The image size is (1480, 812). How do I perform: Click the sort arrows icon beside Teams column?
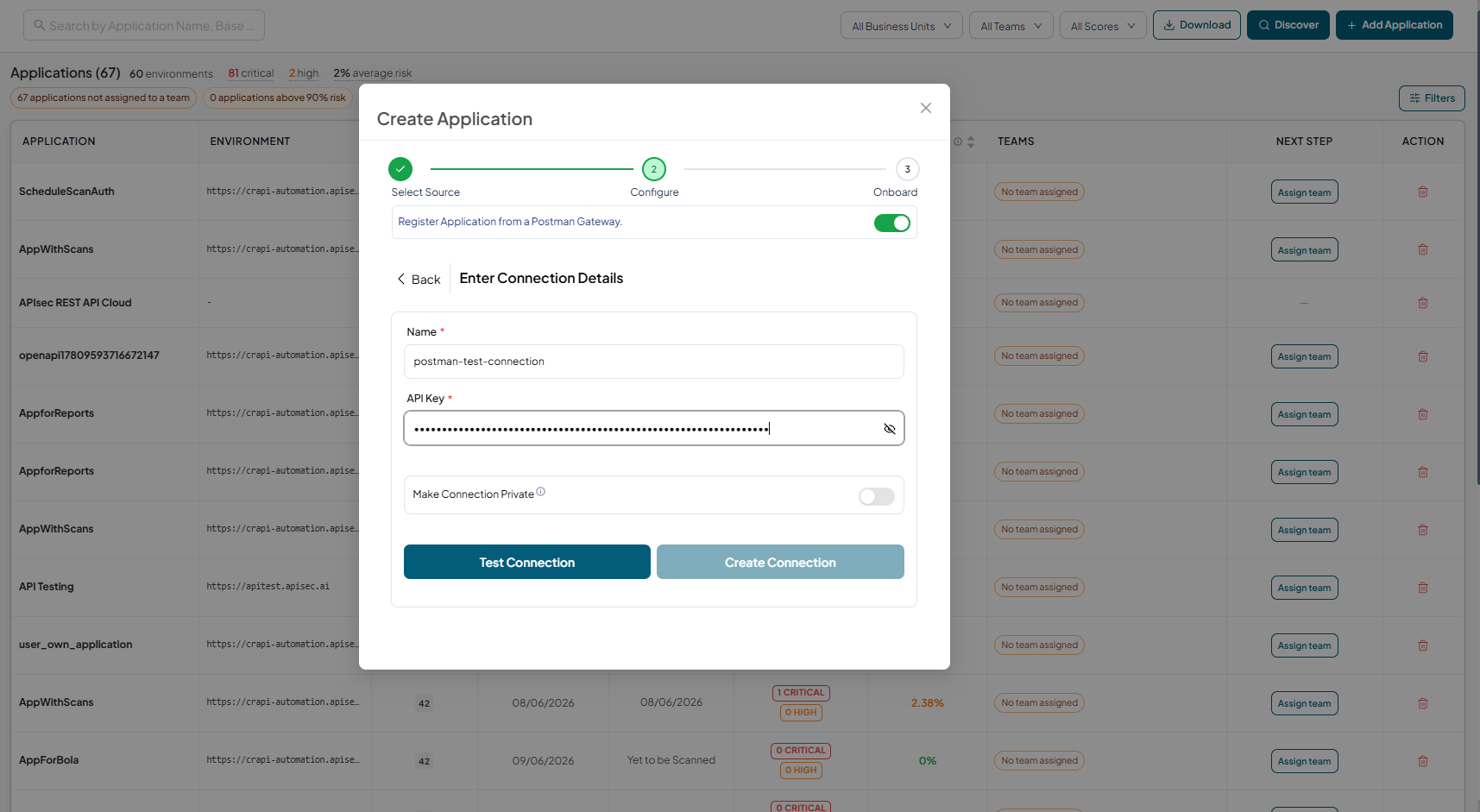tap(971, 142)
